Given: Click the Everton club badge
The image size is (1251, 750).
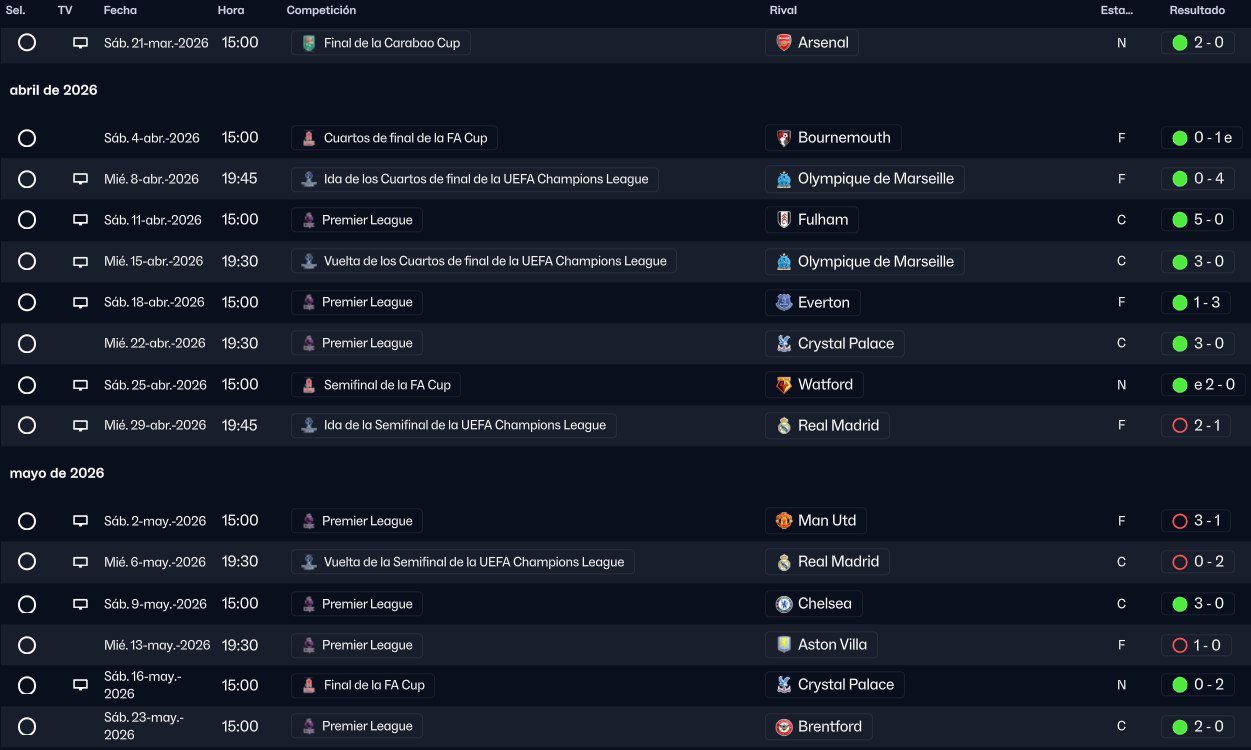Looking at the screenshot, I should (784, 302).
